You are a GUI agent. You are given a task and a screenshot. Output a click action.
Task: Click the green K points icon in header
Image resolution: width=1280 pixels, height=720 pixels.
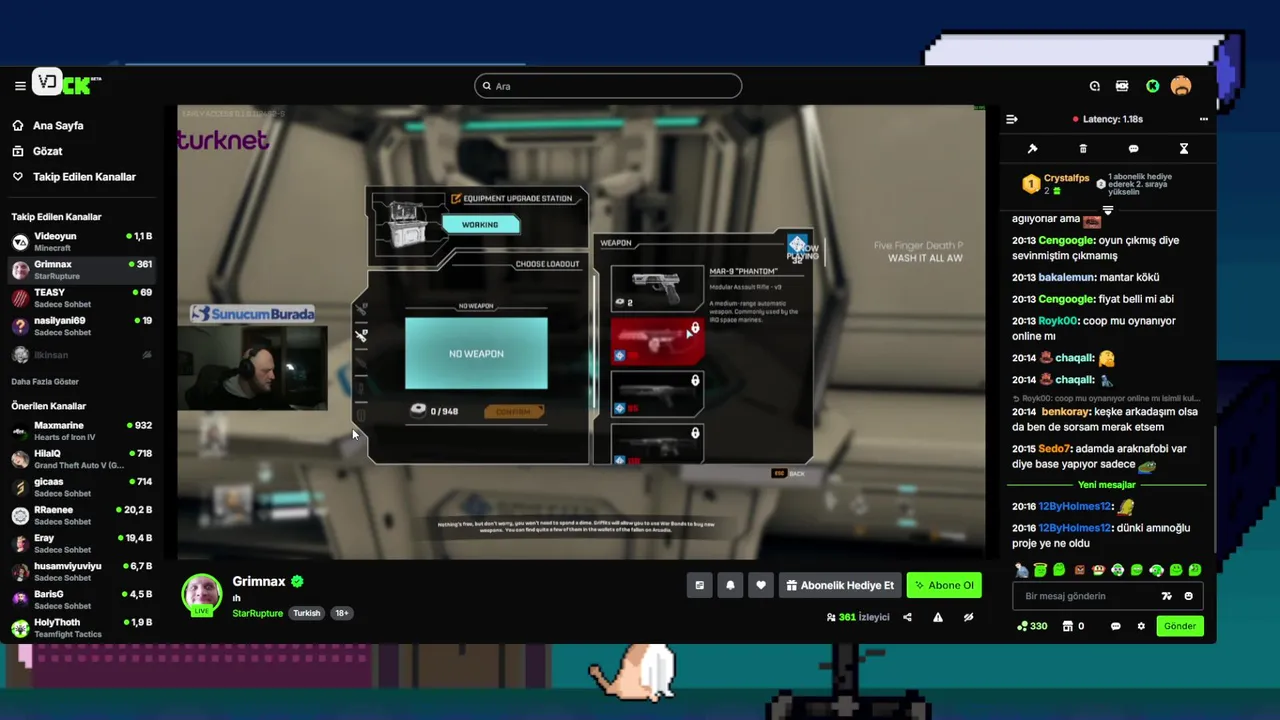1152,86
